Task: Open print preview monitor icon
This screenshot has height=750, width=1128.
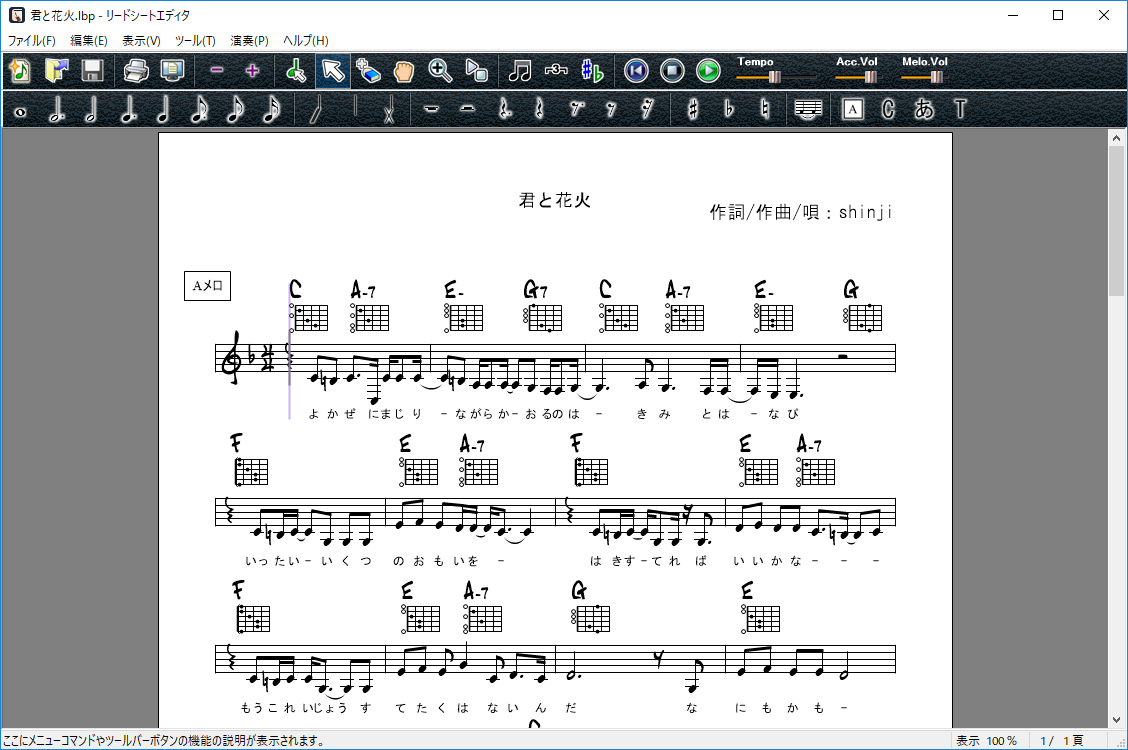Action: [x=172, y=70]
